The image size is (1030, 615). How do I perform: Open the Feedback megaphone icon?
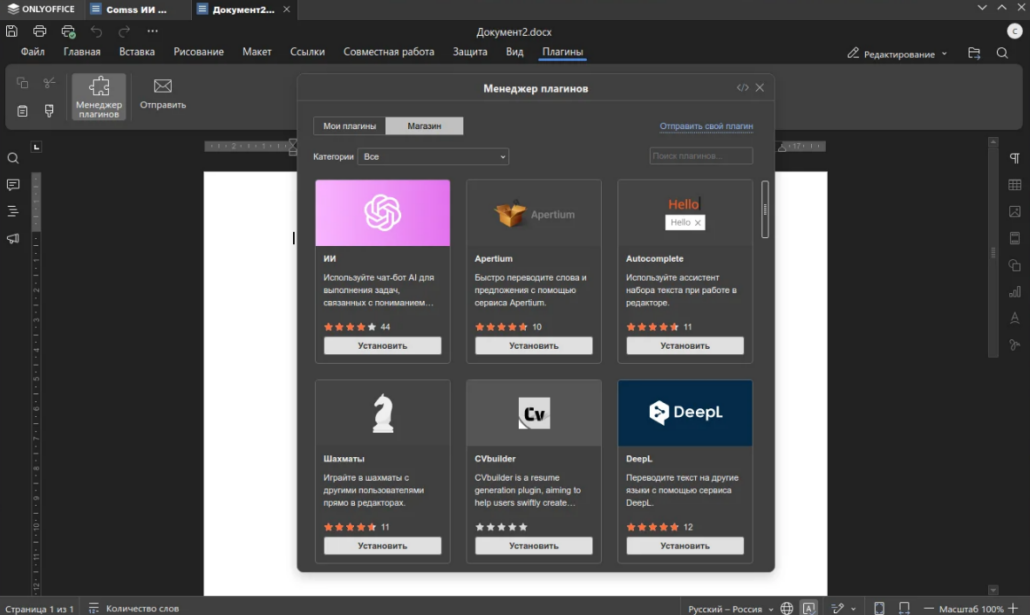[x=12, y=239]
